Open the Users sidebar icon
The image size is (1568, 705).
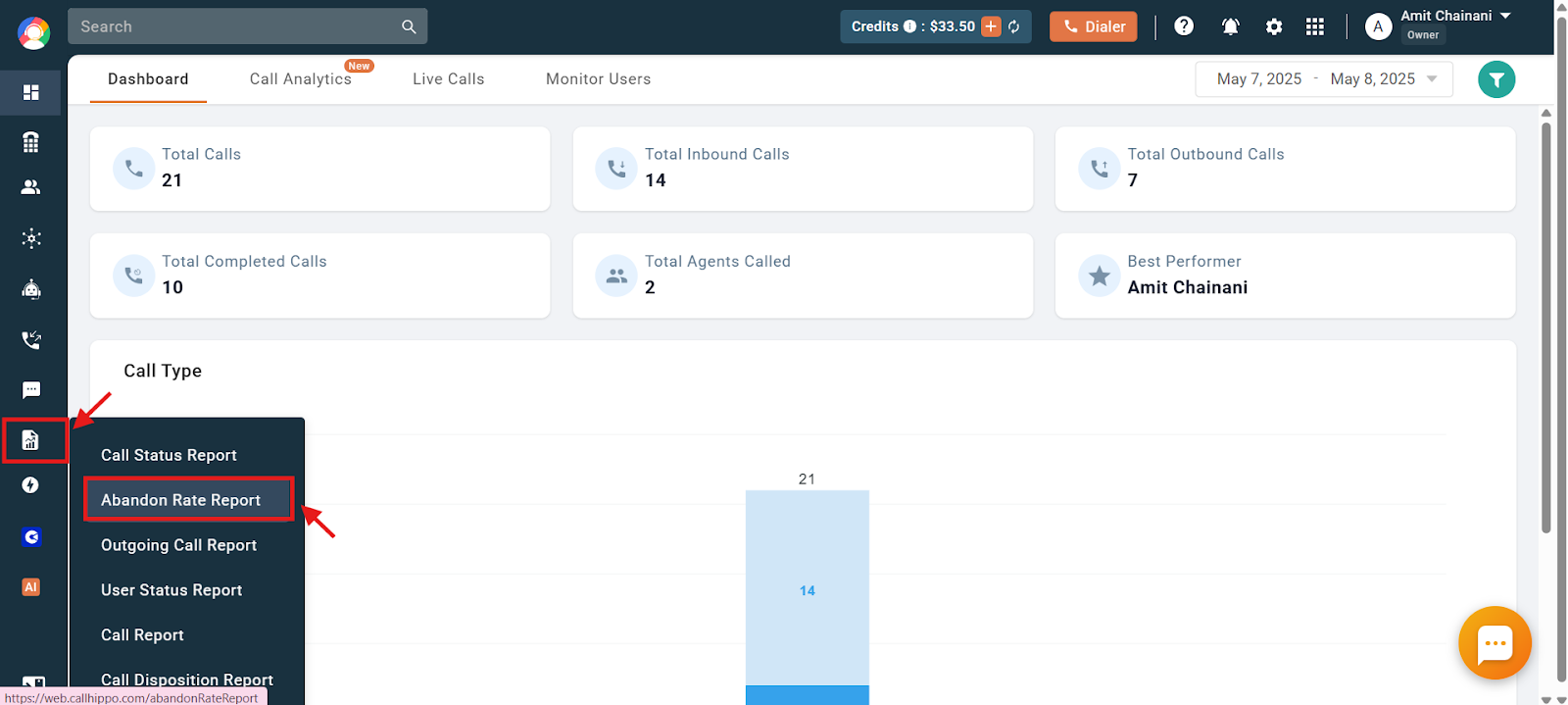[31, 187]
